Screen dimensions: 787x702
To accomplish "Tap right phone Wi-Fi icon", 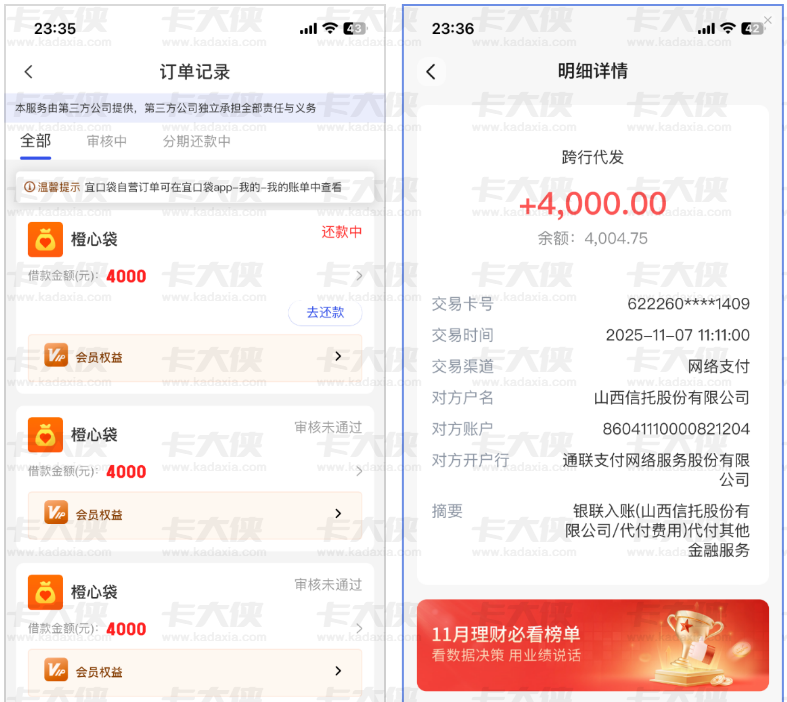I will point(727,28).
